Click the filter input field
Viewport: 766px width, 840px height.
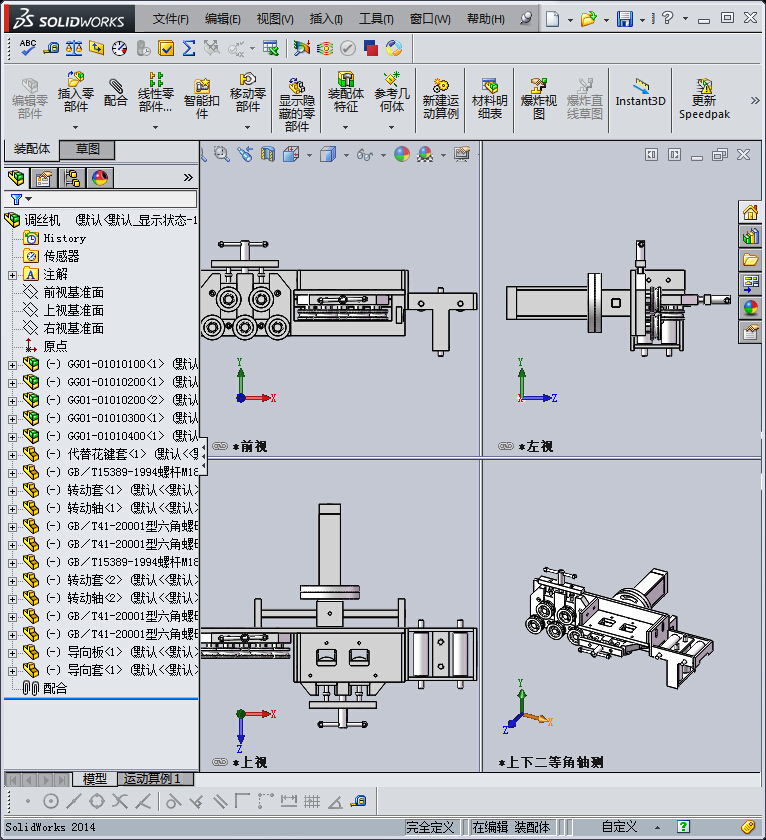coord(114,199)
